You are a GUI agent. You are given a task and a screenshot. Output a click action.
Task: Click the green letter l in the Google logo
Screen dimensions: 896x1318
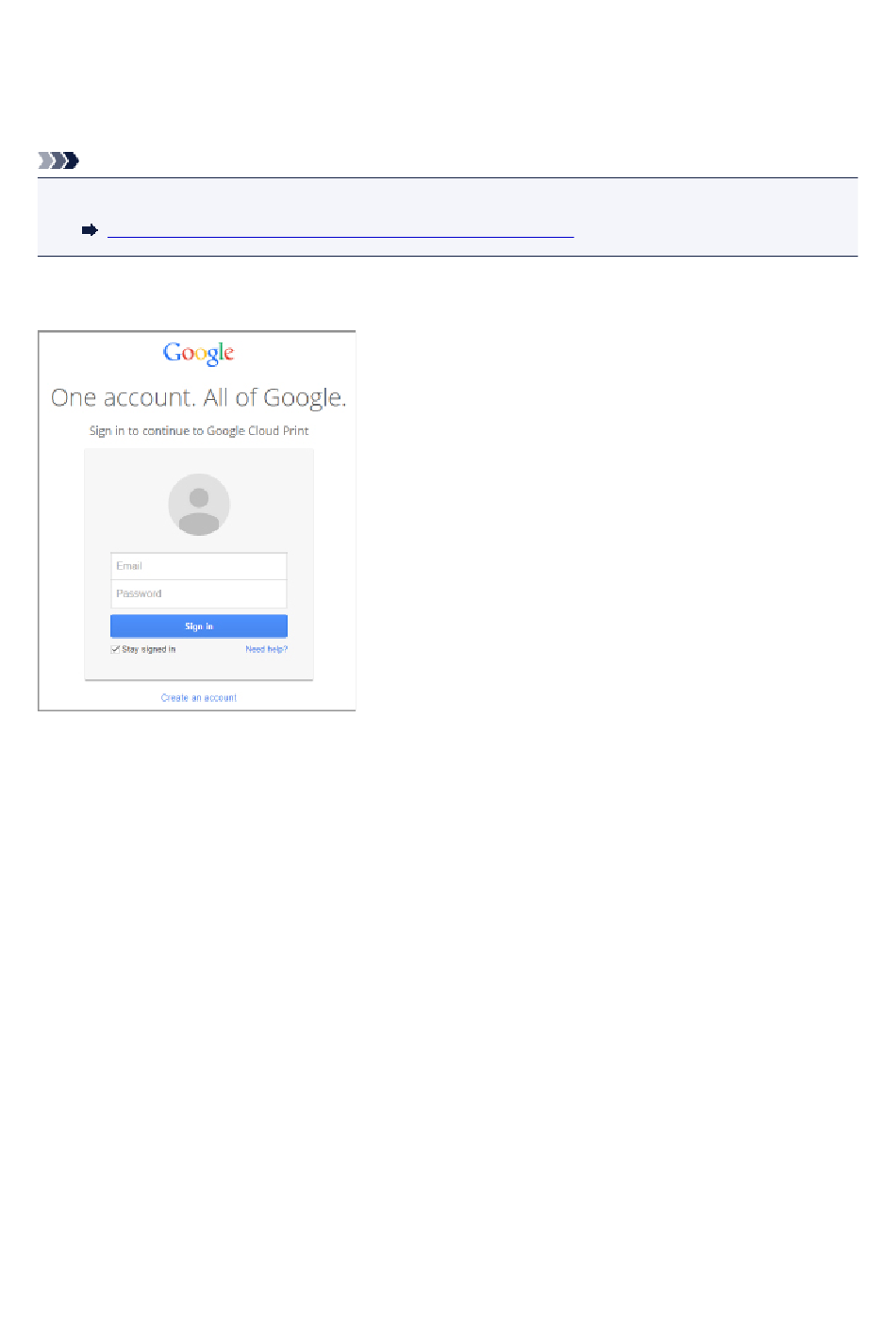(221, 351)
